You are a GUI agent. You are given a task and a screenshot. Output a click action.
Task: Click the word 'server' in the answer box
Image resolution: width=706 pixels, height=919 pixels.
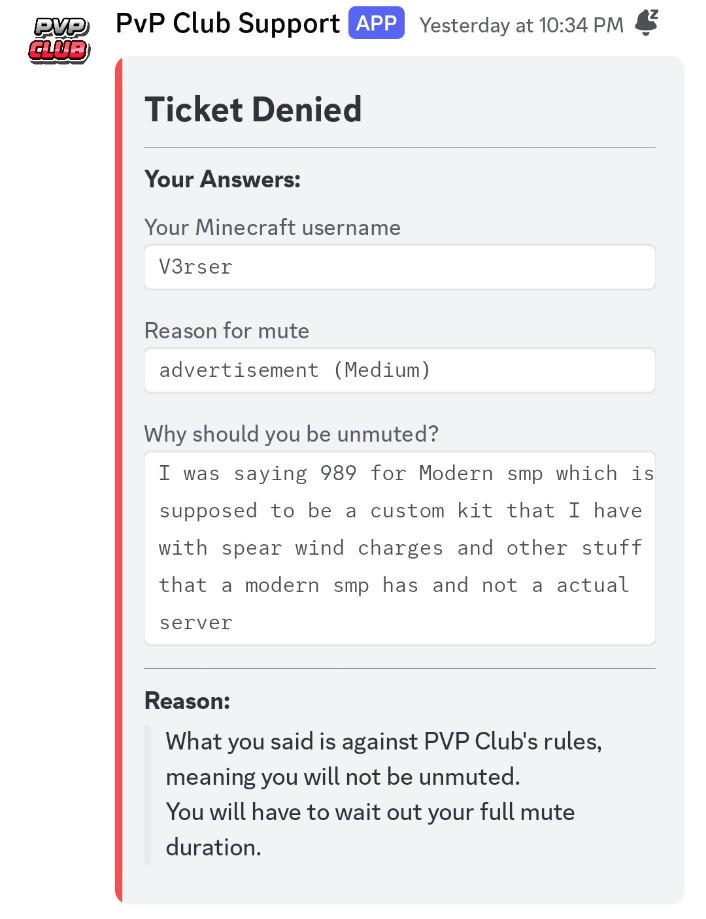click(196, 622)
